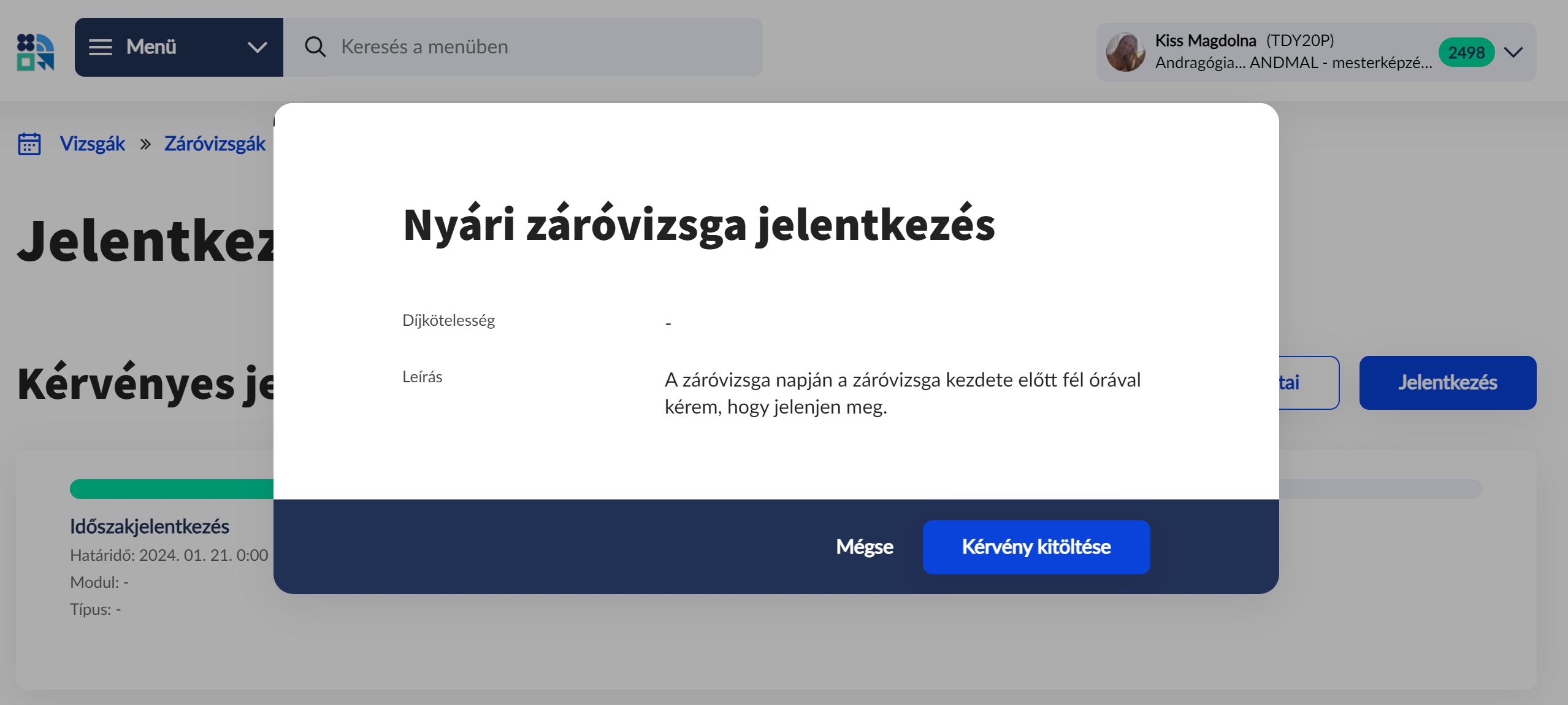Screen dimensions: 1568x705
Task: Expand the user profile chevron
Action: pos(1513,53)
